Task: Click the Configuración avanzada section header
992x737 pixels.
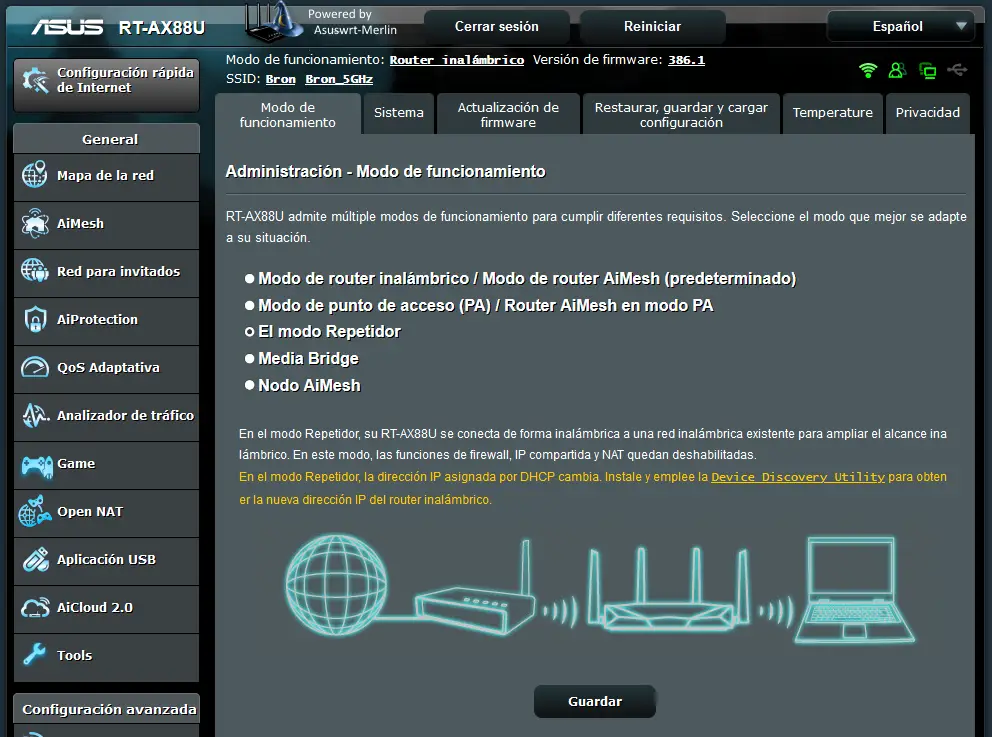Action: click(106, 709)
